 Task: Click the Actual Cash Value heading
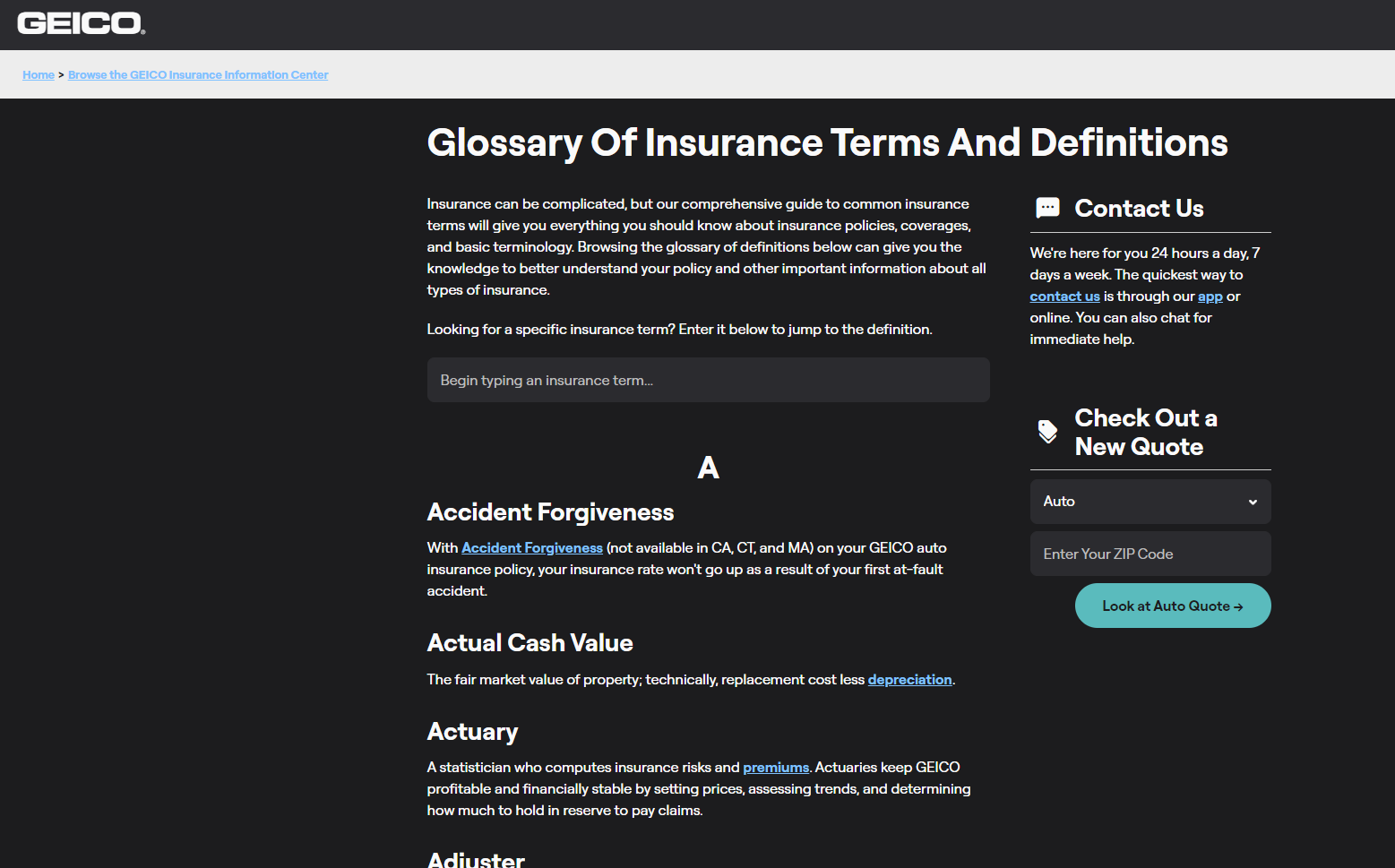click(x=530, y=643)
